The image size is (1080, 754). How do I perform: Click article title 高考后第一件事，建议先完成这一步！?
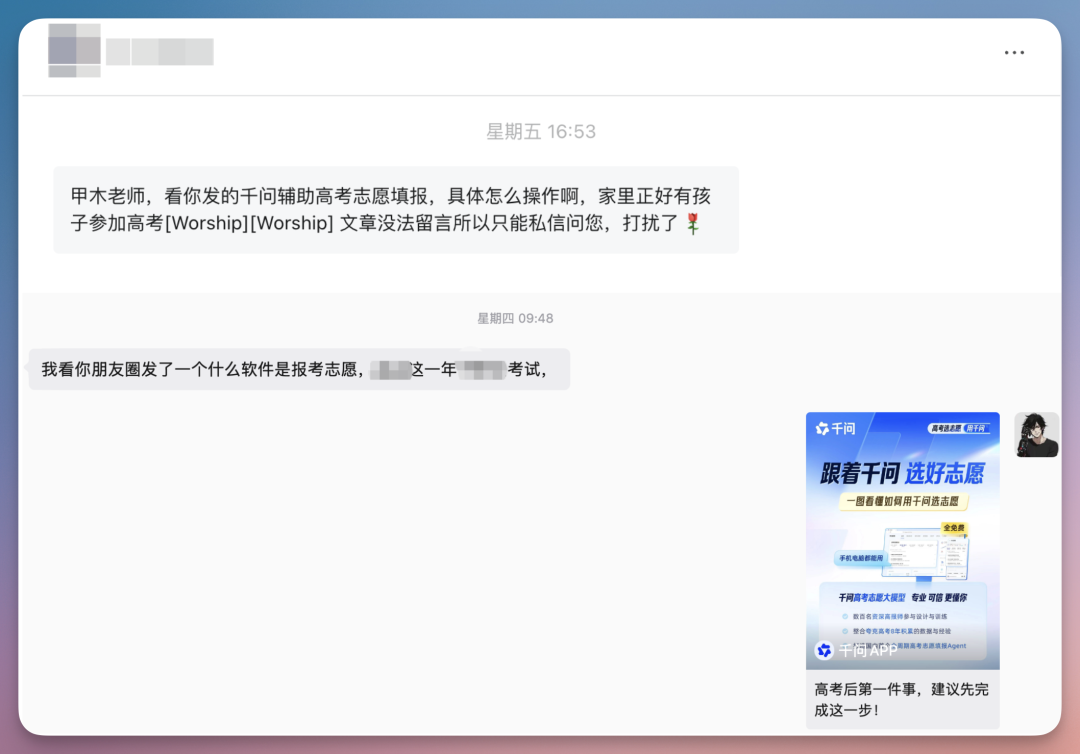coord(902,699)
